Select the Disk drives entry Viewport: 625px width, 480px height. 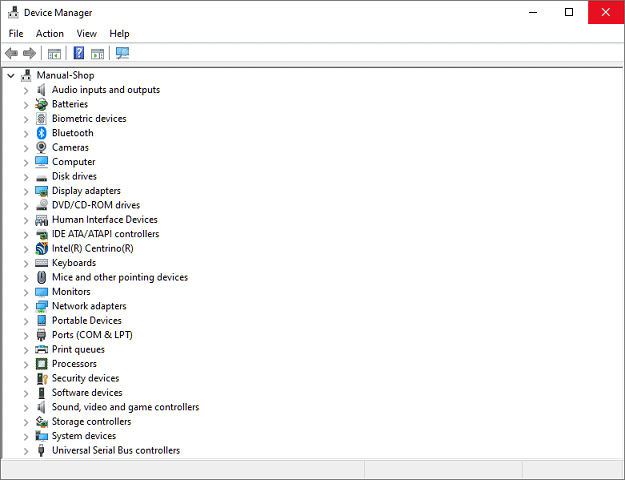74,176
